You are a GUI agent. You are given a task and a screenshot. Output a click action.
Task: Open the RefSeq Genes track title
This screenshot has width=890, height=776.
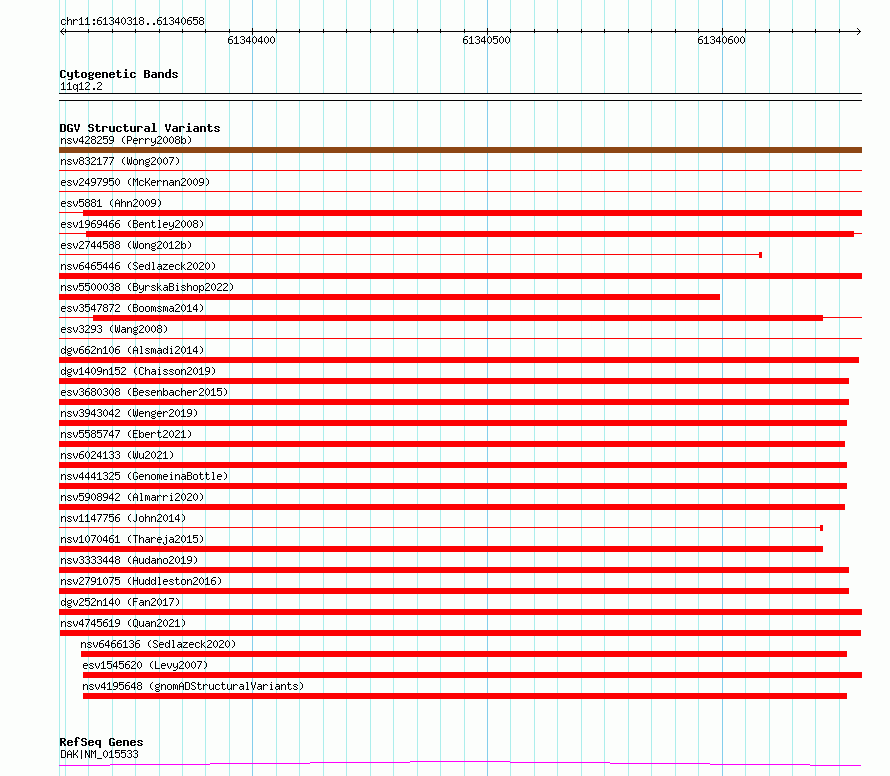tap(101, 742)
